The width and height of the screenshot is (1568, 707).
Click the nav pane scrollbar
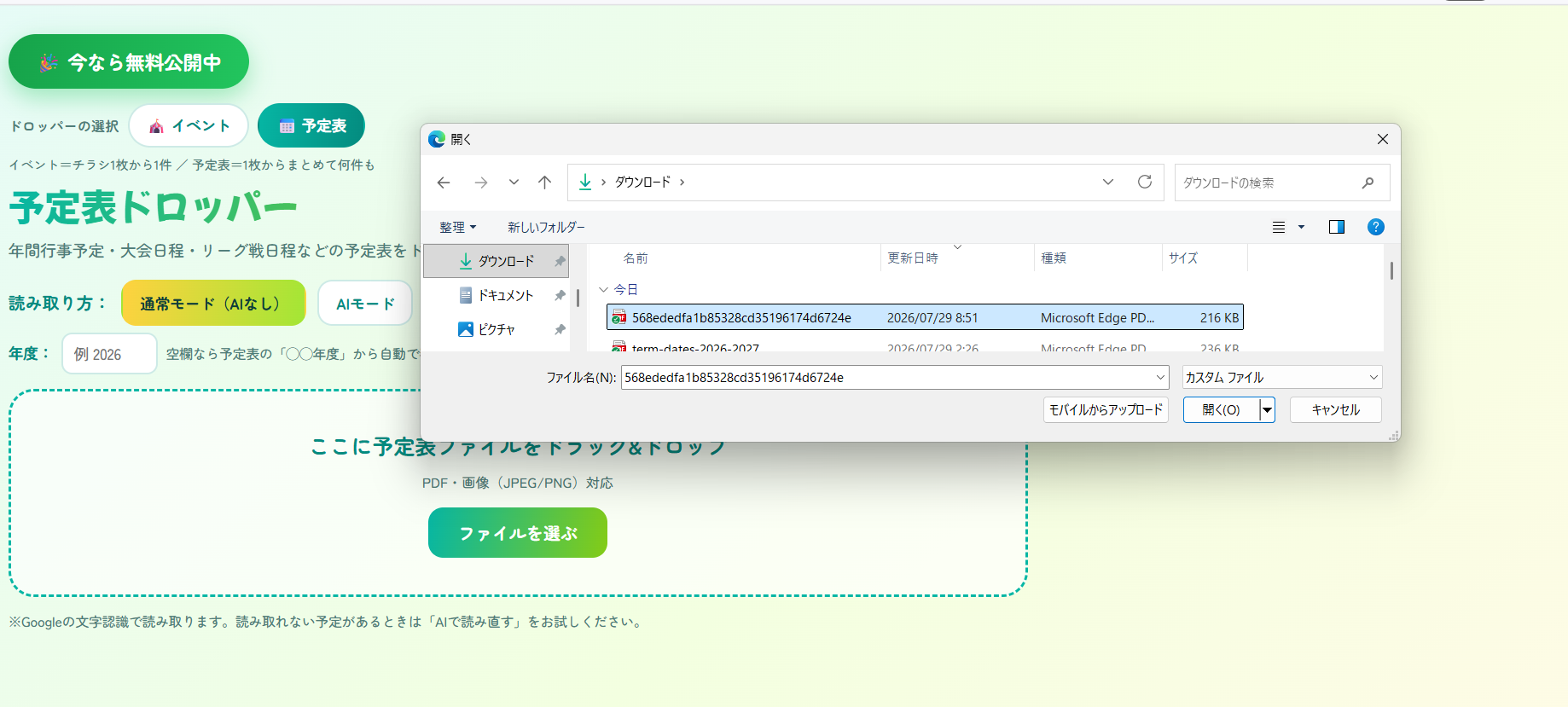click(578, 298)
